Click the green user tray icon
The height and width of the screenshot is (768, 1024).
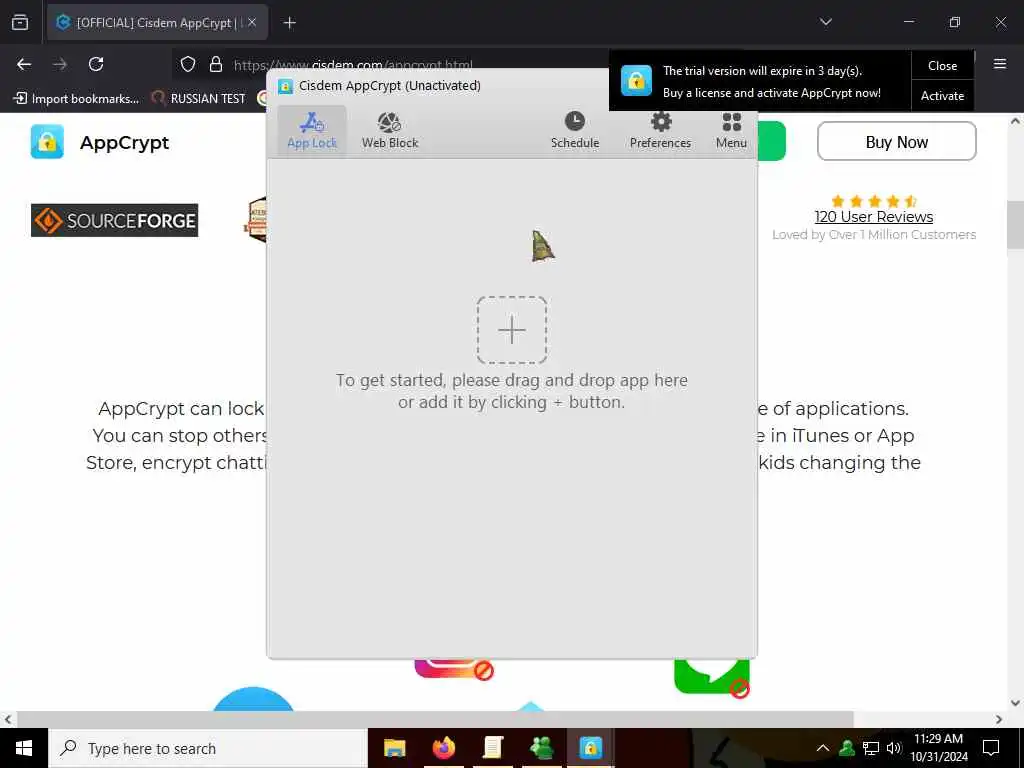click(847, 748)
